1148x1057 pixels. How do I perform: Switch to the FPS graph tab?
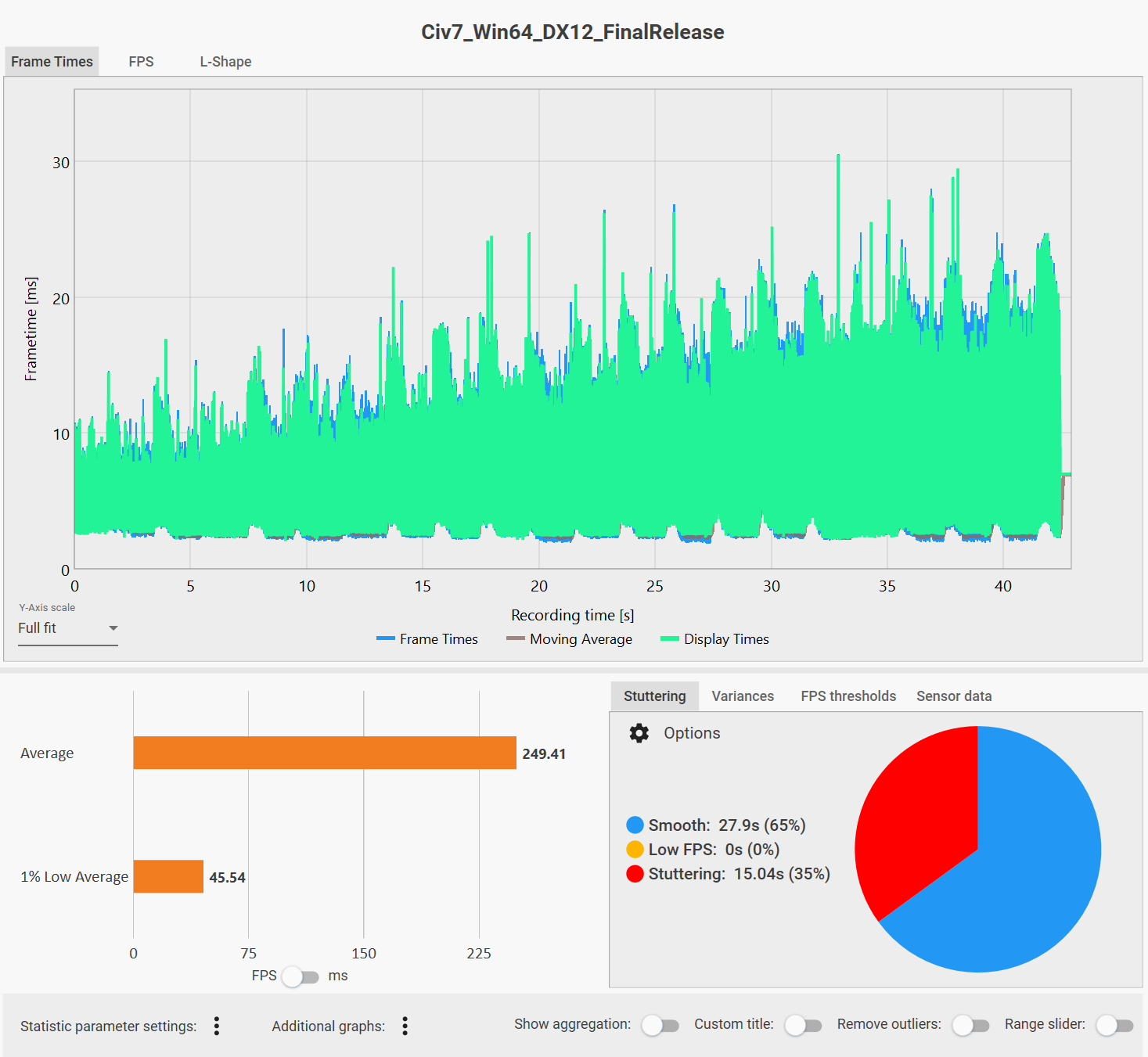141,62
